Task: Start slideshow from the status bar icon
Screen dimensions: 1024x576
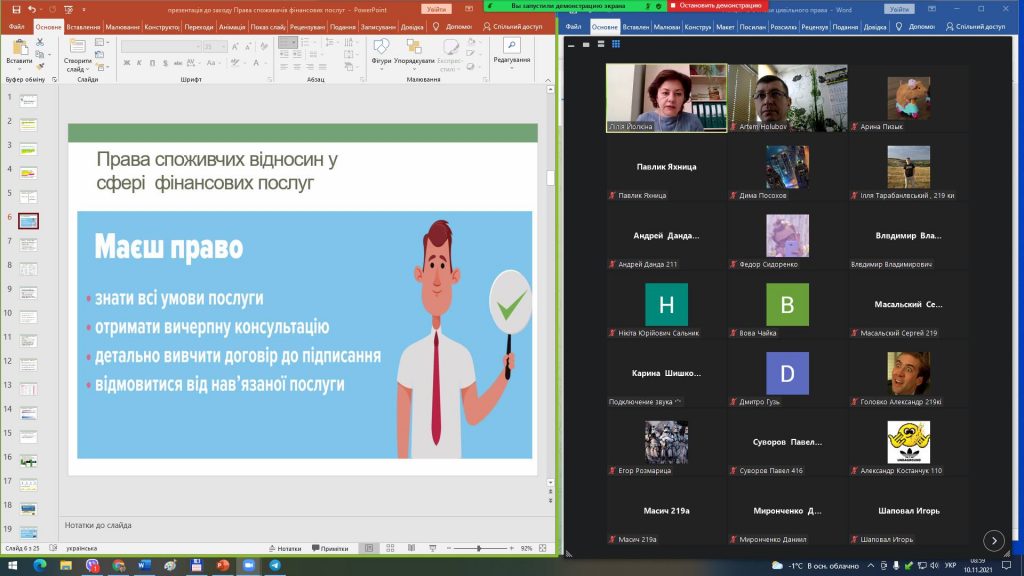Action: pos(432,549)
